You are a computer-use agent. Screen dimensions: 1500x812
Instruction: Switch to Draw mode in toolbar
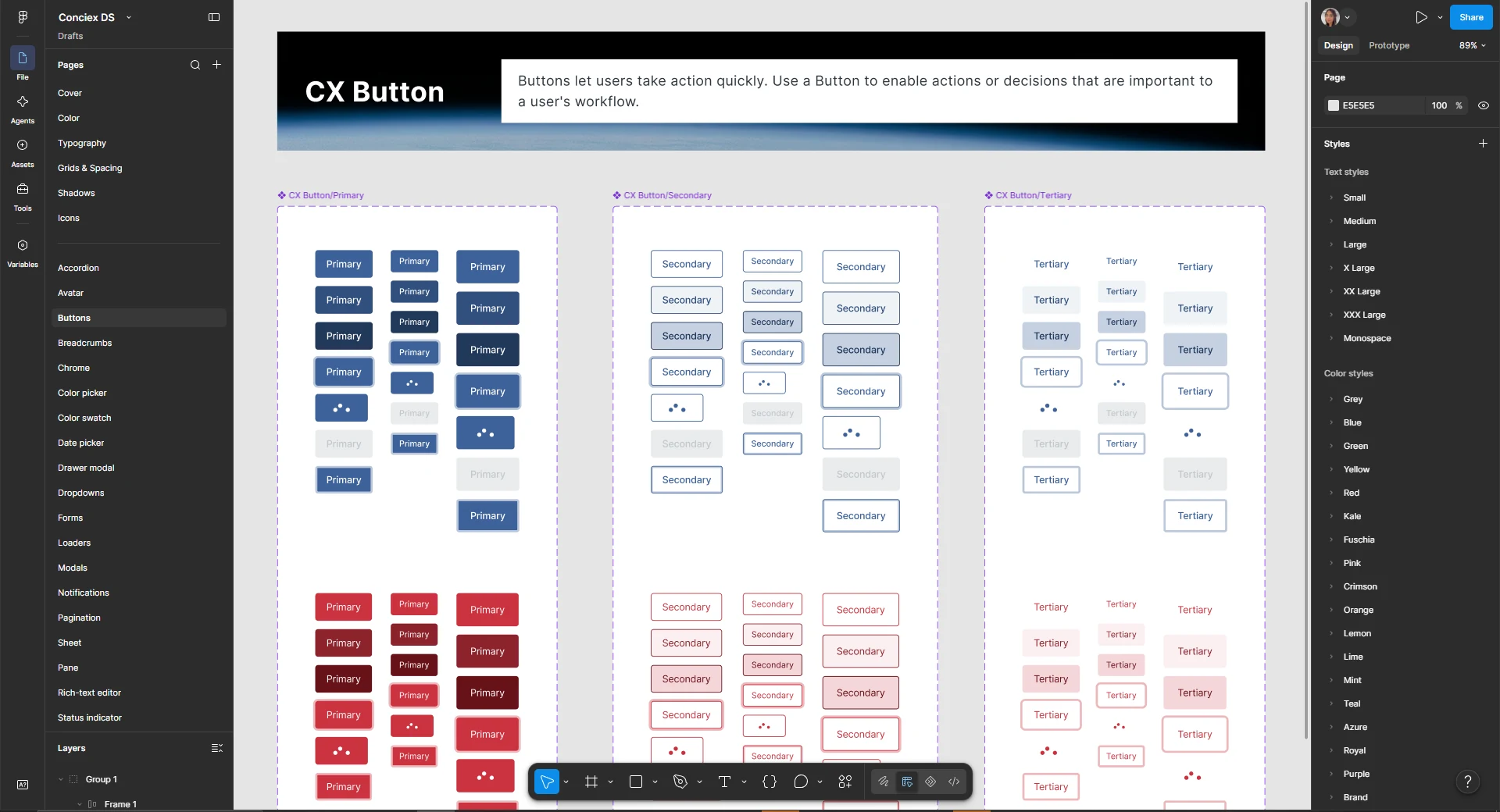[x=884, y=782]
